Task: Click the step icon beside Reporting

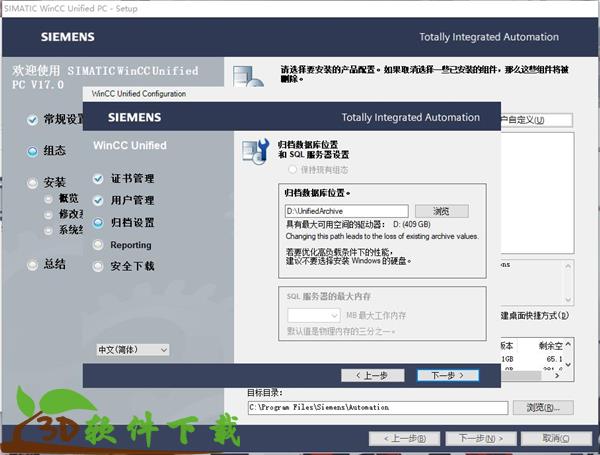Action: (98, 245)
